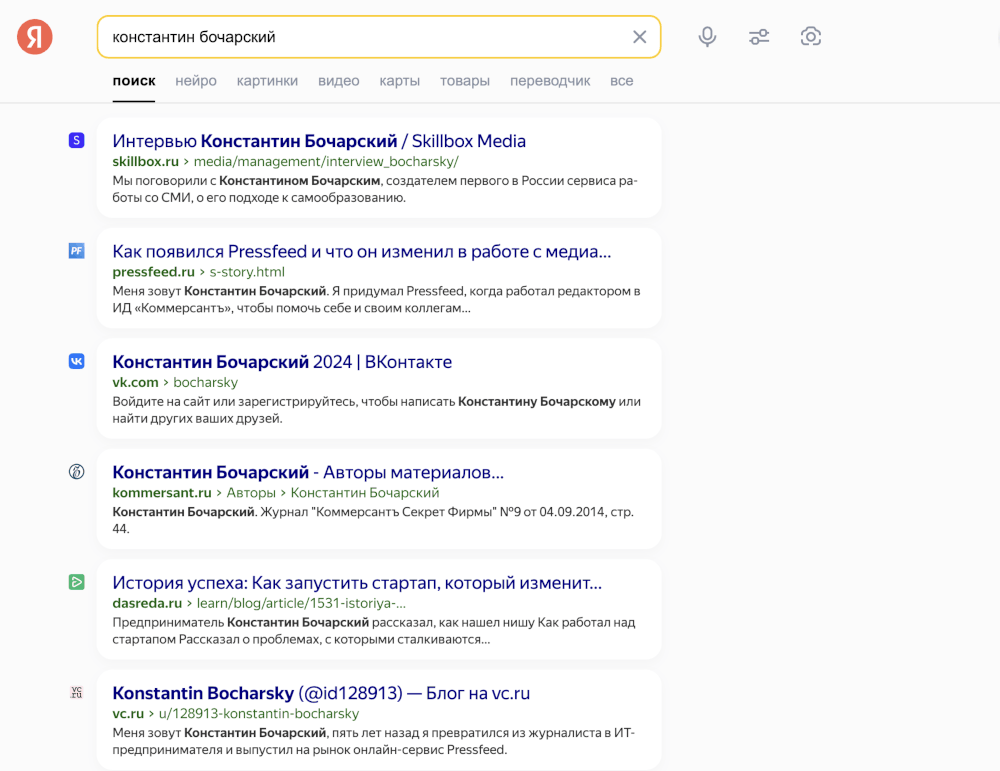Open the переводчик tab

coord(550,81)
